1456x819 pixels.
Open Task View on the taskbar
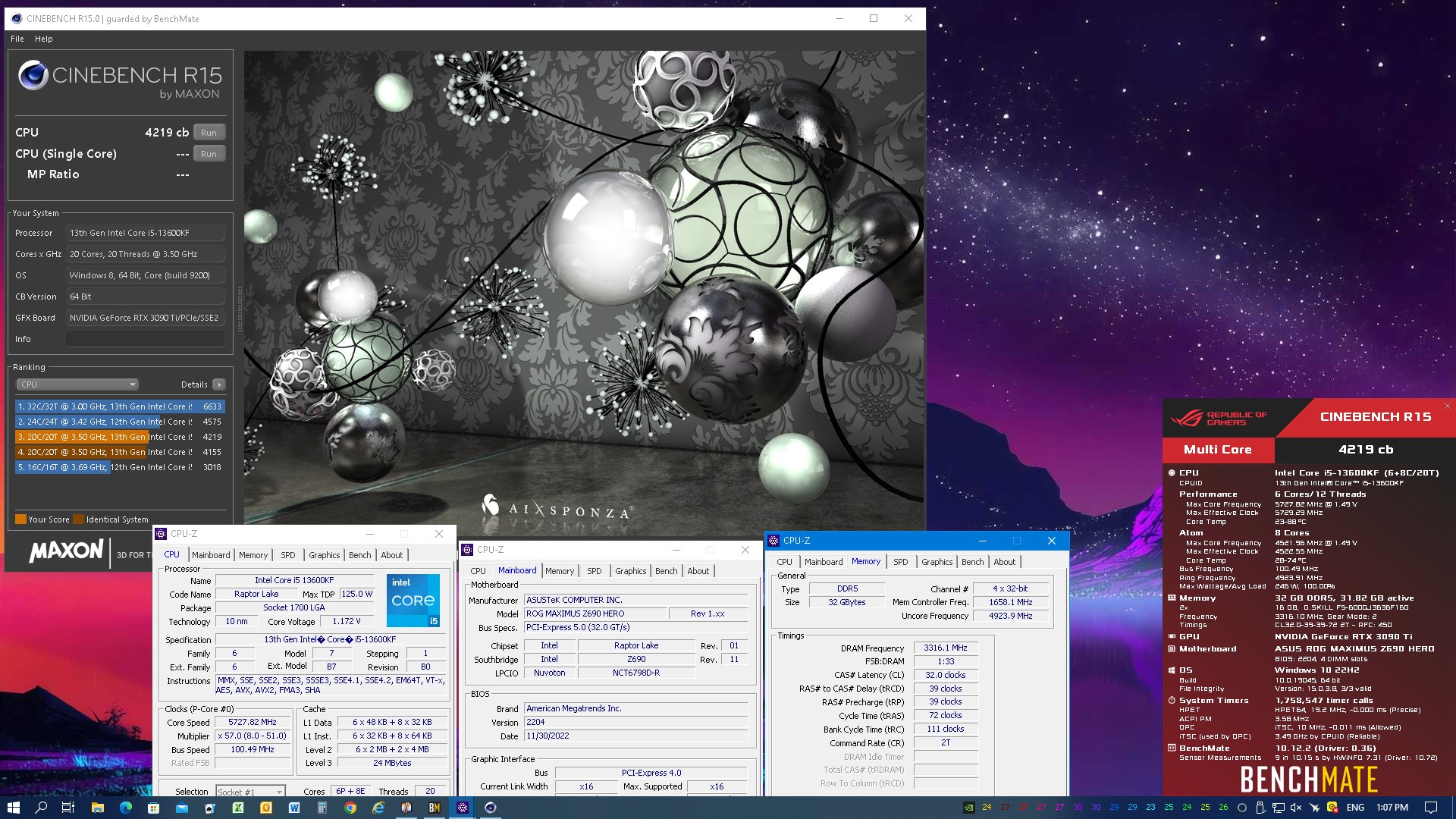point(68,808)
